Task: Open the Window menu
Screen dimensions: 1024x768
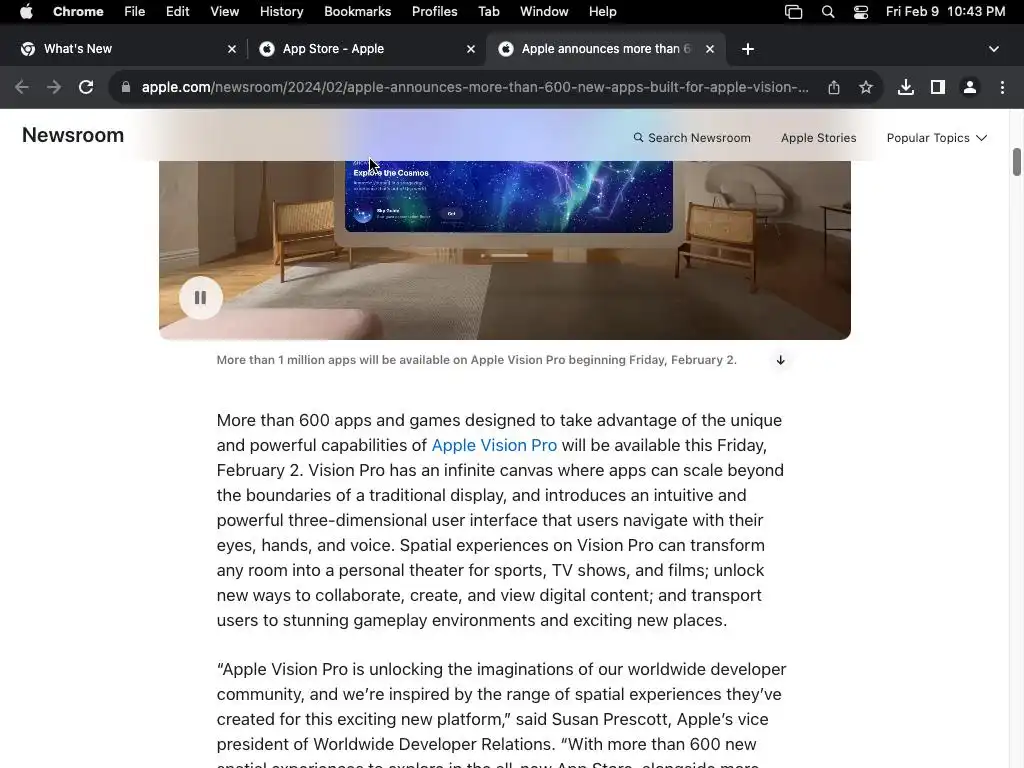Action: (544, 12)
